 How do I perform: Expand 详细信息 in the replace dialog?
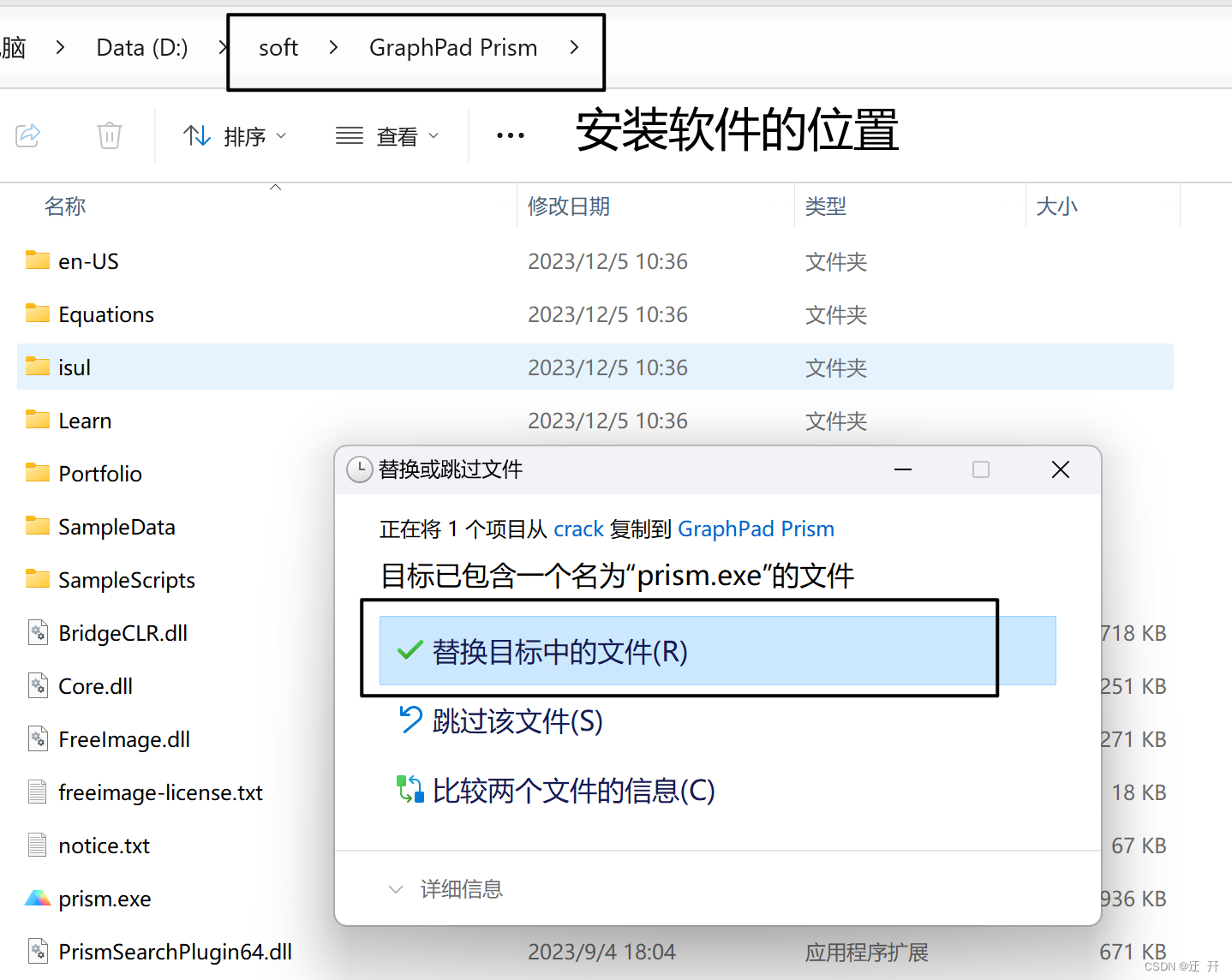pos(446,889)
